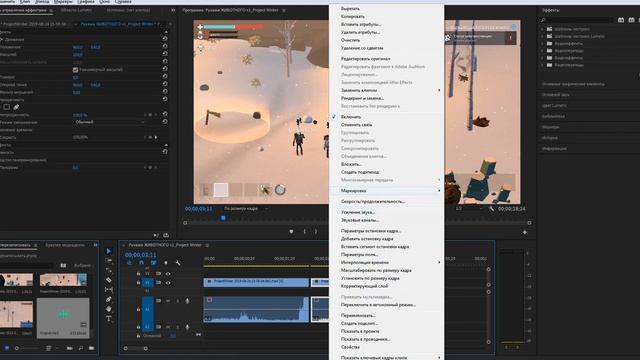Open program monitor settings wrench

[x=491, y=209]
